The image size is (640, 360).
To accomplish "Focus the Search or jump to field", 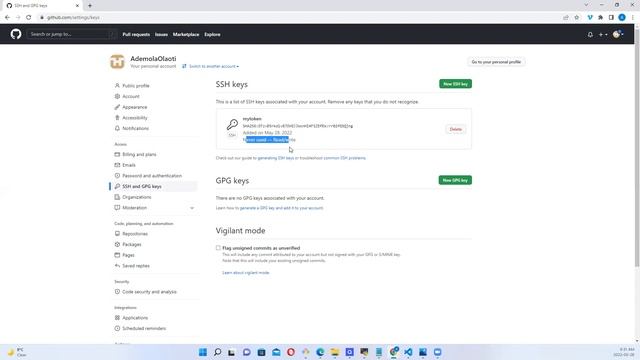I will click(x=71, y=34).
